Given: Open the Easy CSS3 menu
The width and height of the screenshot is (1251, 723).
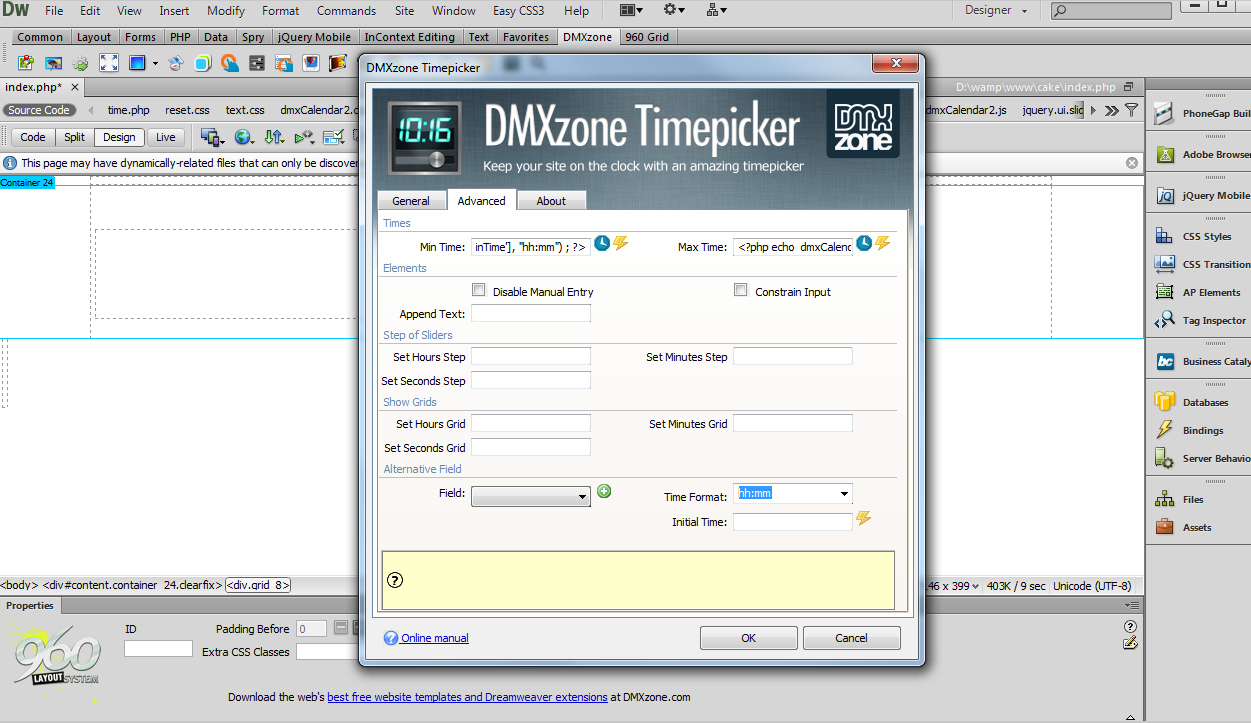Looking at the screenshot, I should click(x=519, y=11).
